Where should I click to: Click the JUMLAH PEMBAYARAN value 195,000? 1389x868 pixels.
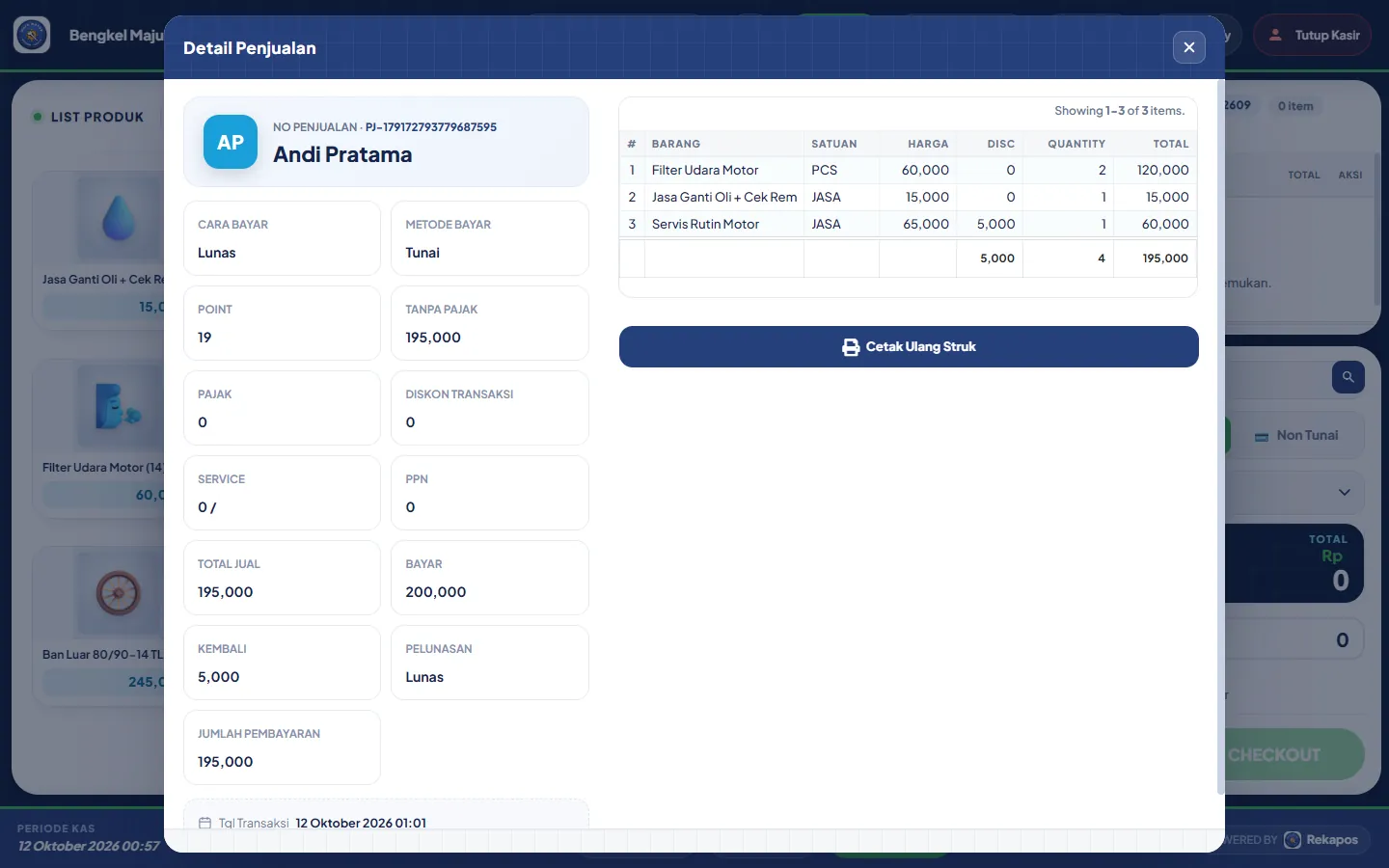click(x=226, y=762)
